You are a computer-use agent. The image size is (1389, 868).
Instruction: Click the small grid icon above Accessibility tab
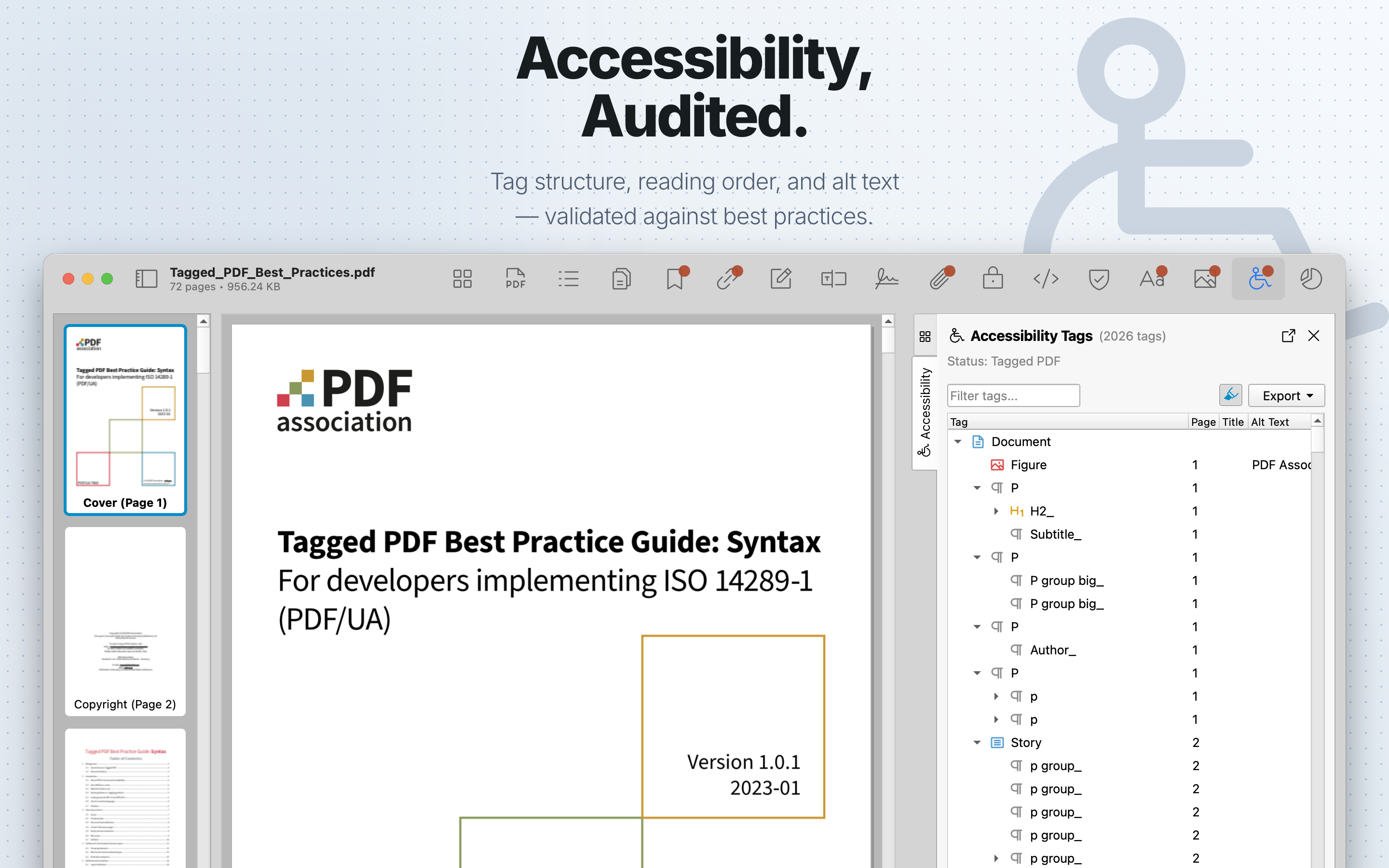[x=925, y=337]
